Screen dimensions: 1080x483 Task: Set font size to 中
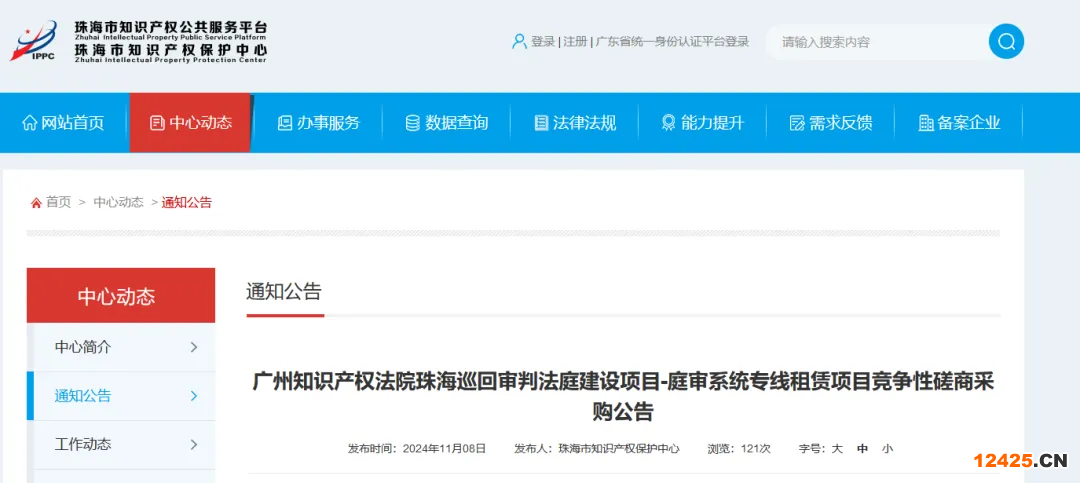862,449
